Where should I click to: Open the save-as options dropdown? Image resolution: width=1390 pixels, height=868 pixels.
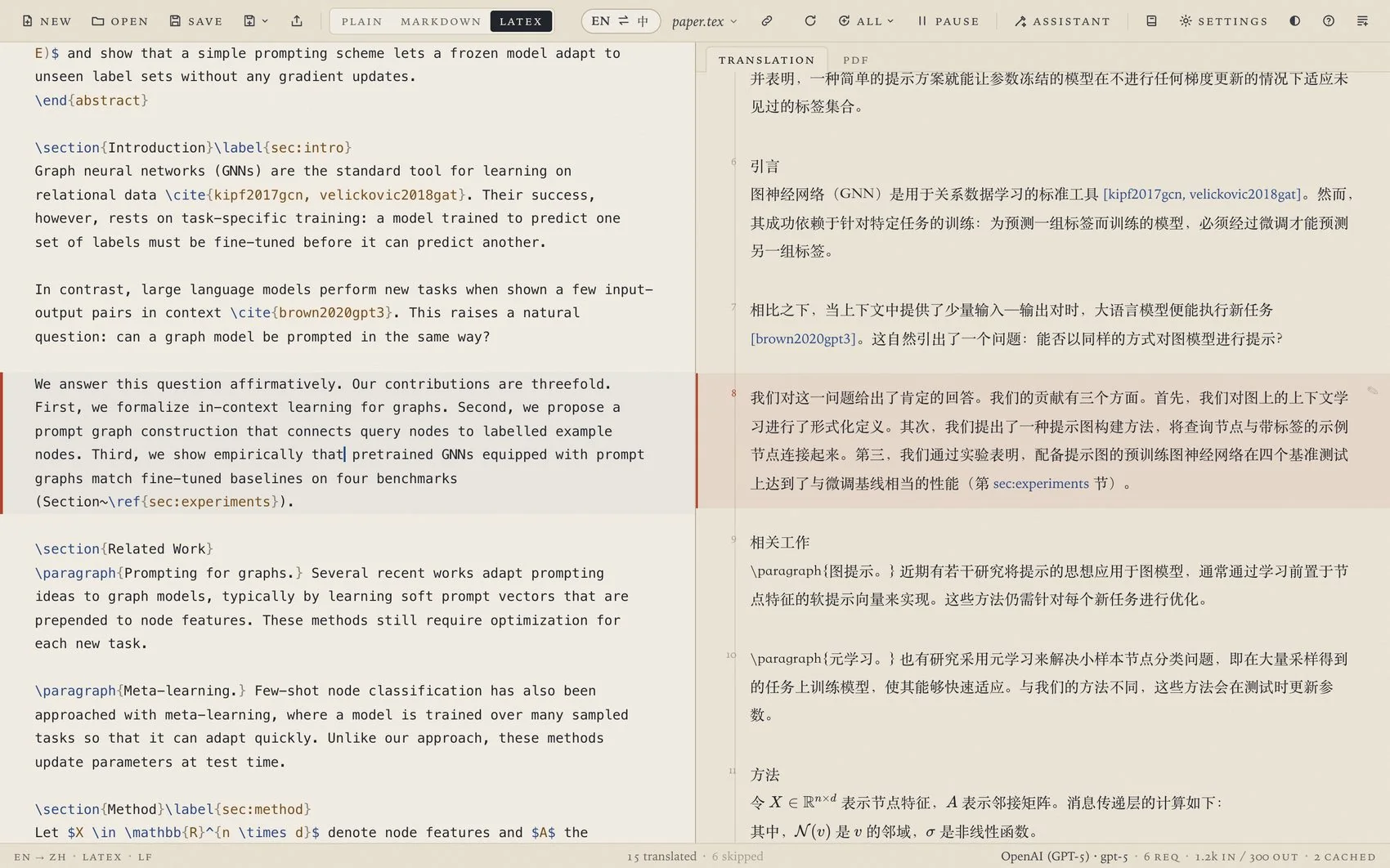(256, 21)
